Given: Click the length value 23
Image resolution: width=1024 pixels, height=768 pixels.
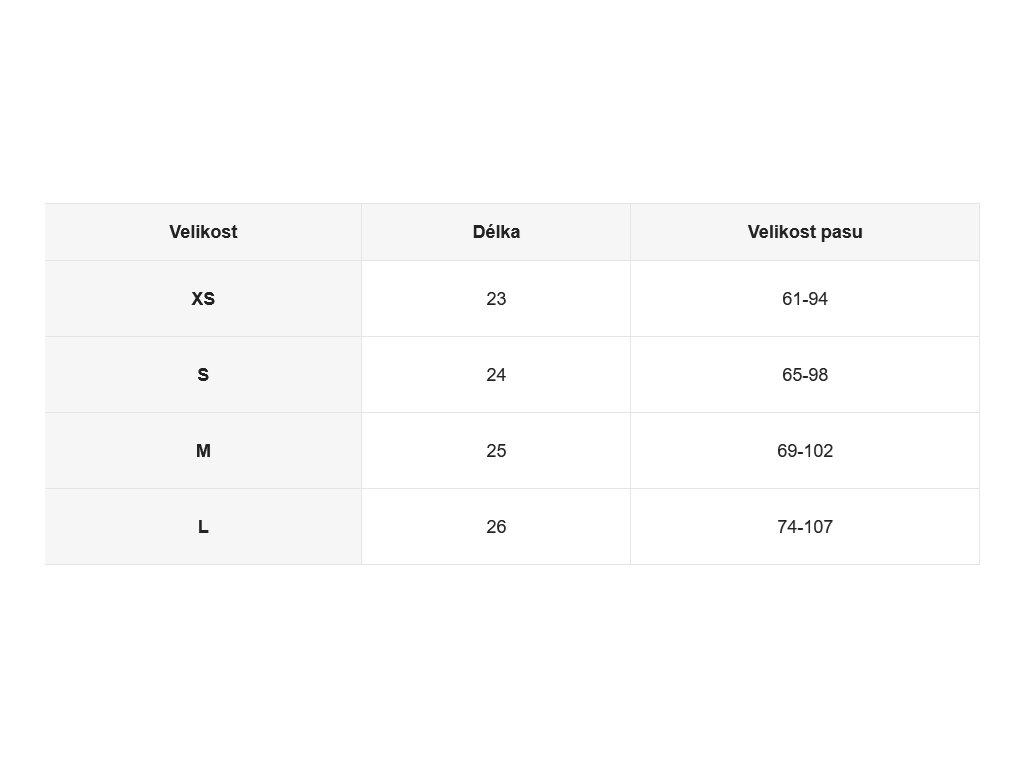Looking at the screenshot, I should coord(496,298).
